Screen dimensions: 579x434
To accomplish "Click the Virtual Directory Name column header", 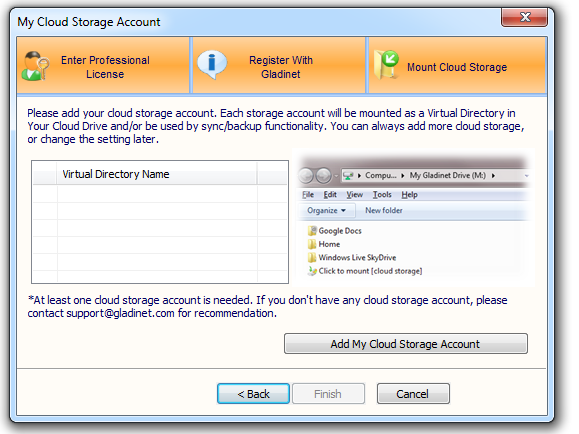I will pos(157,174).
